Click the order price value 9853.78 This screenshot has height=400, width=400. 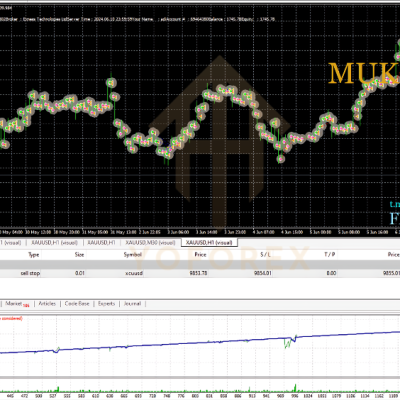(x=198, y=273)
